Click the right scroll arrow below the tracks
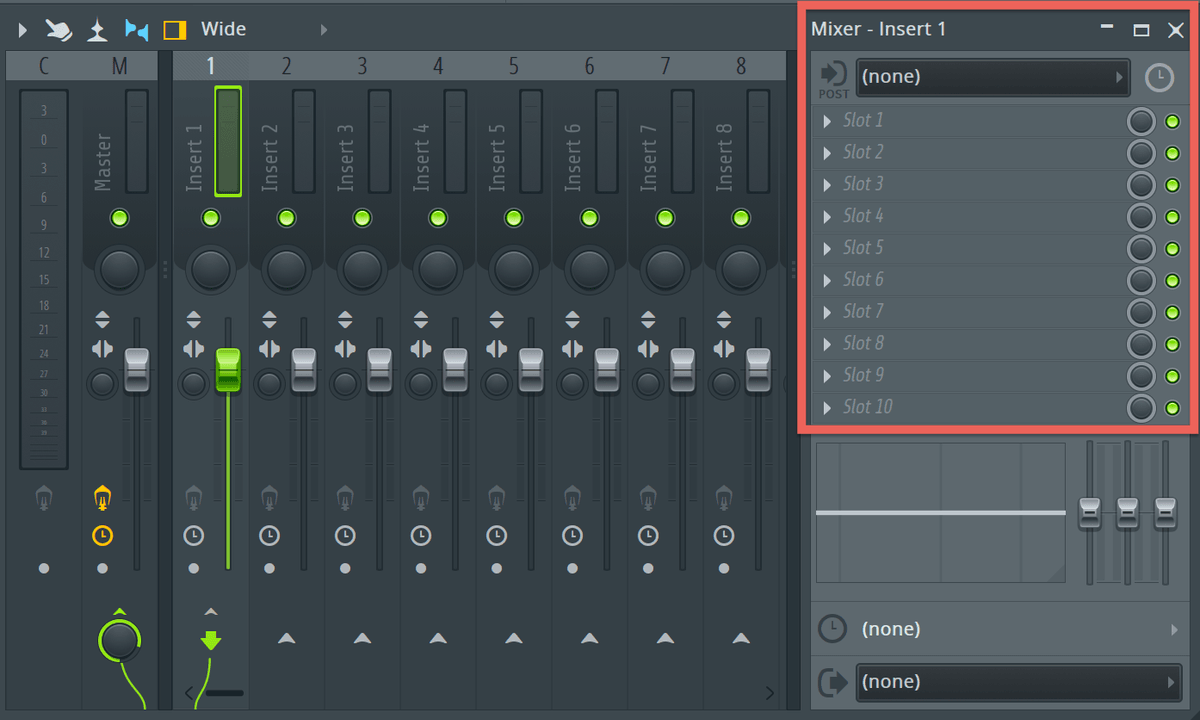The height and width of the screenshot is (720, 1200). tap(769, 692)
